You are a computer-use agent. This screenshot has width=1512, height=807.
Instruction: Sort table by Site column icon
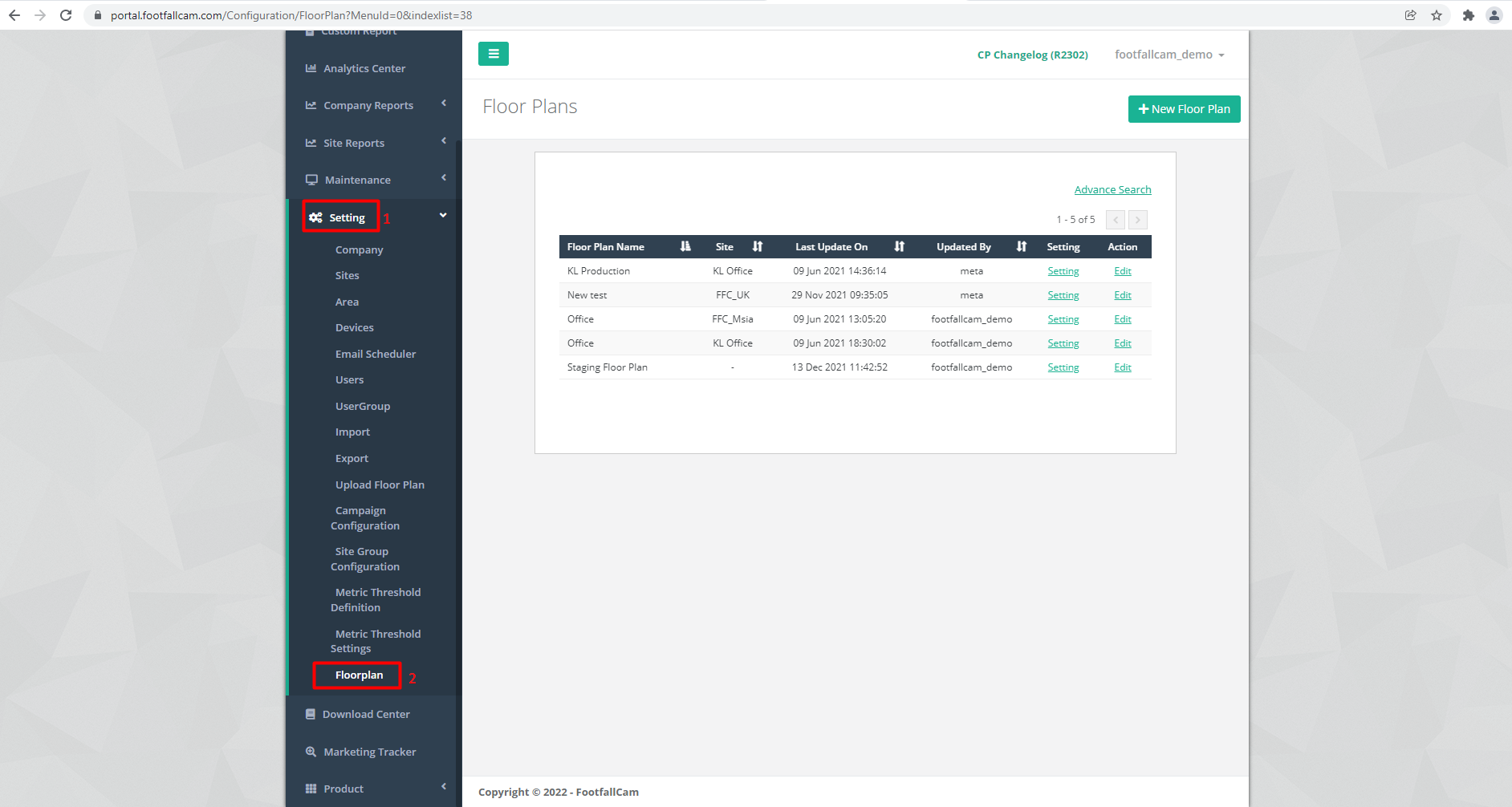coord(757,247)
